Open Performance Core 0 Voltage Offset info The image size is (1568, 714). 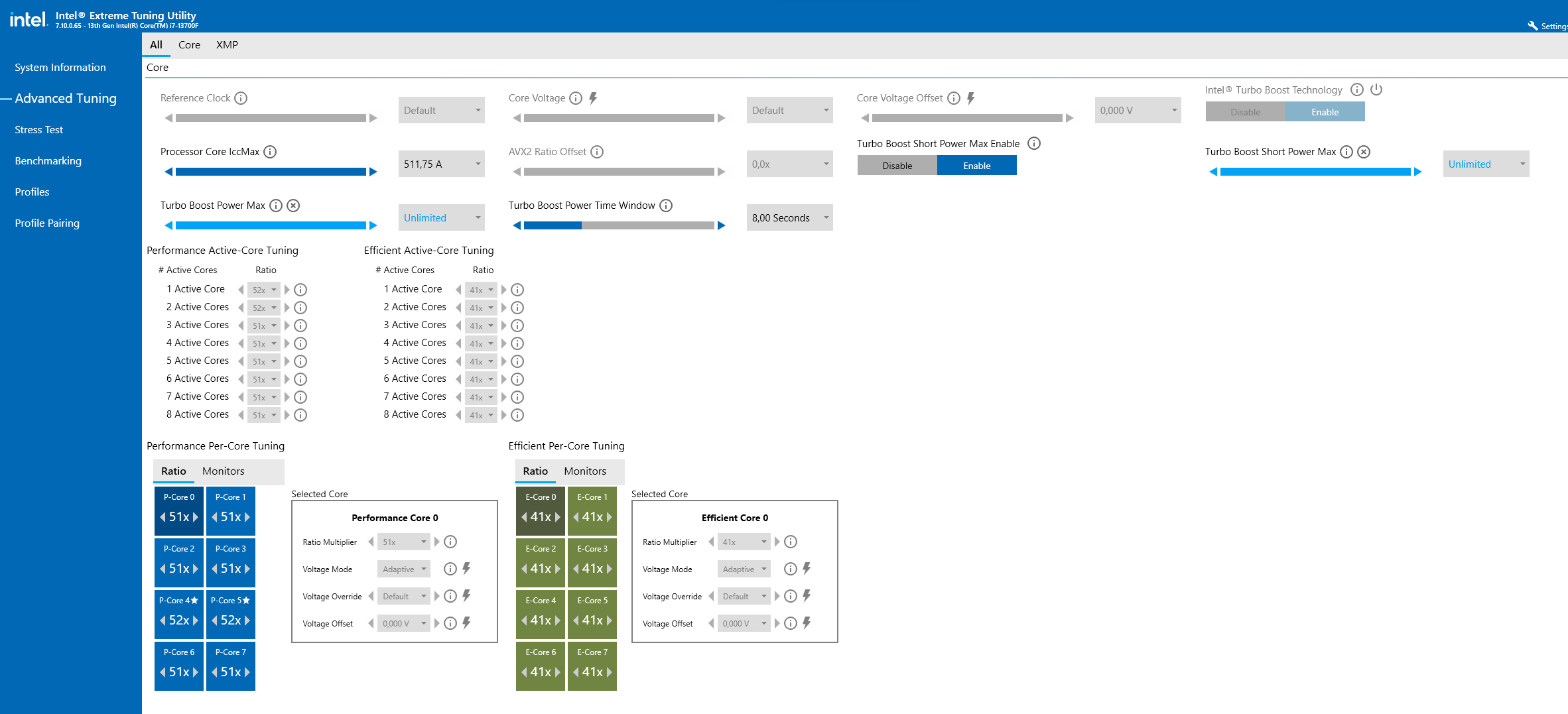(x=450, y=623)
